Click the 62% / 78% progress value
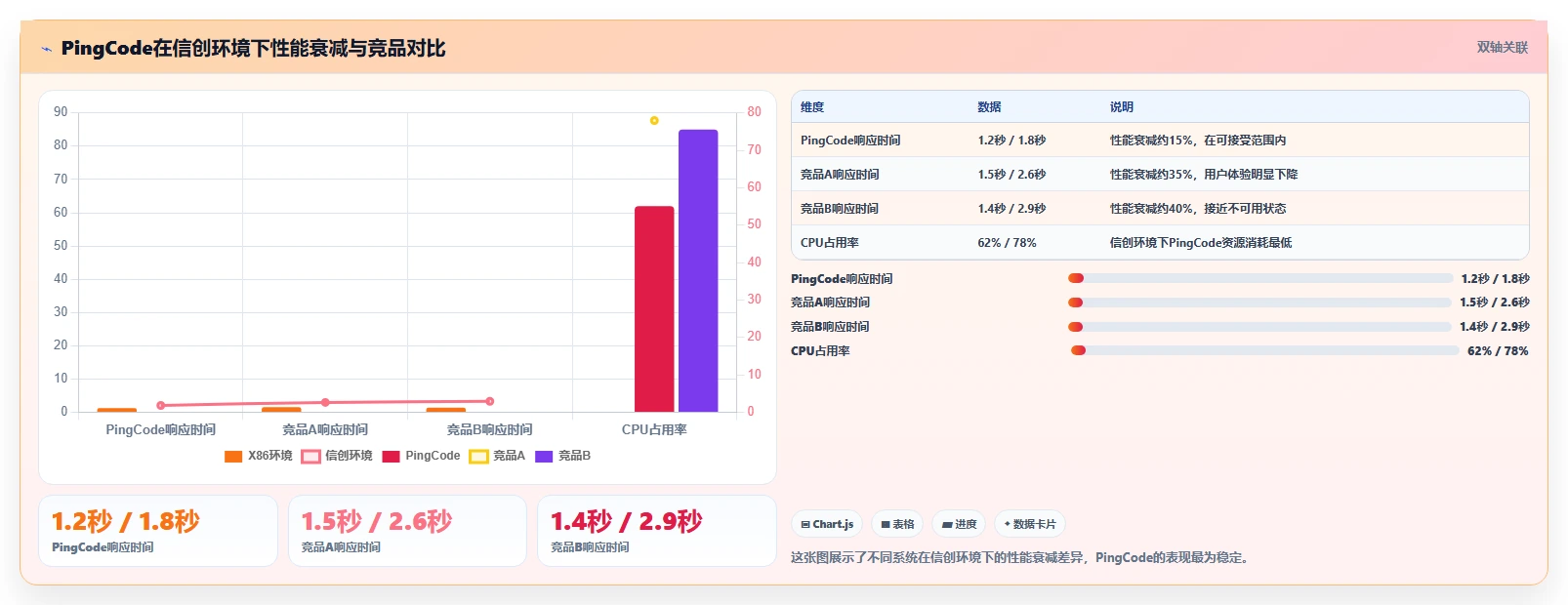 pyautogui.click(x=1498, y=351)
